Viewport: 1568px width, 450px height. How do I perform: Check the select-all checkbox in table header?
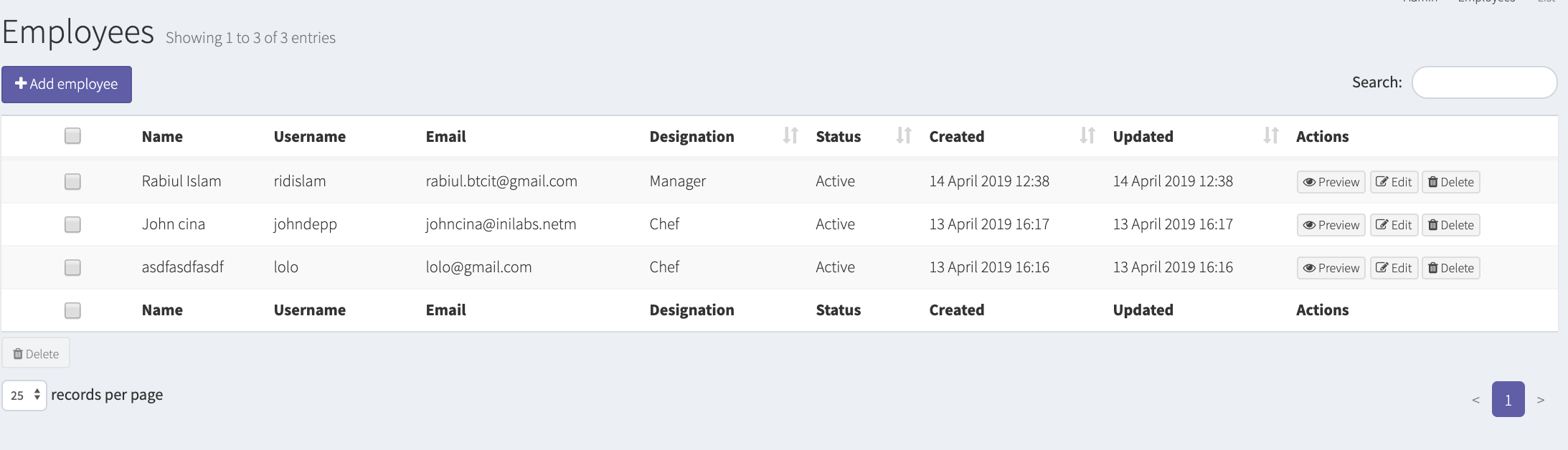(x=72, y=135)
